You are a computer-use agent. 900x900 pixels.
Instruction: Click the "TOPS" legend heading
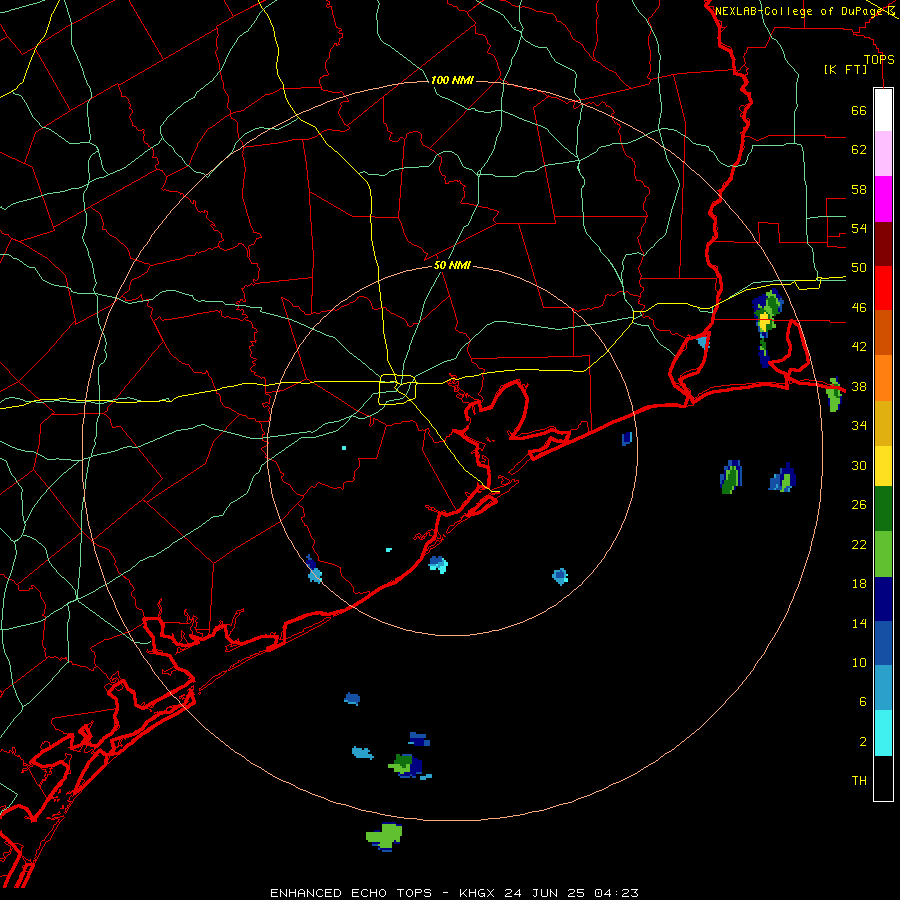click(x=879, y=60)
